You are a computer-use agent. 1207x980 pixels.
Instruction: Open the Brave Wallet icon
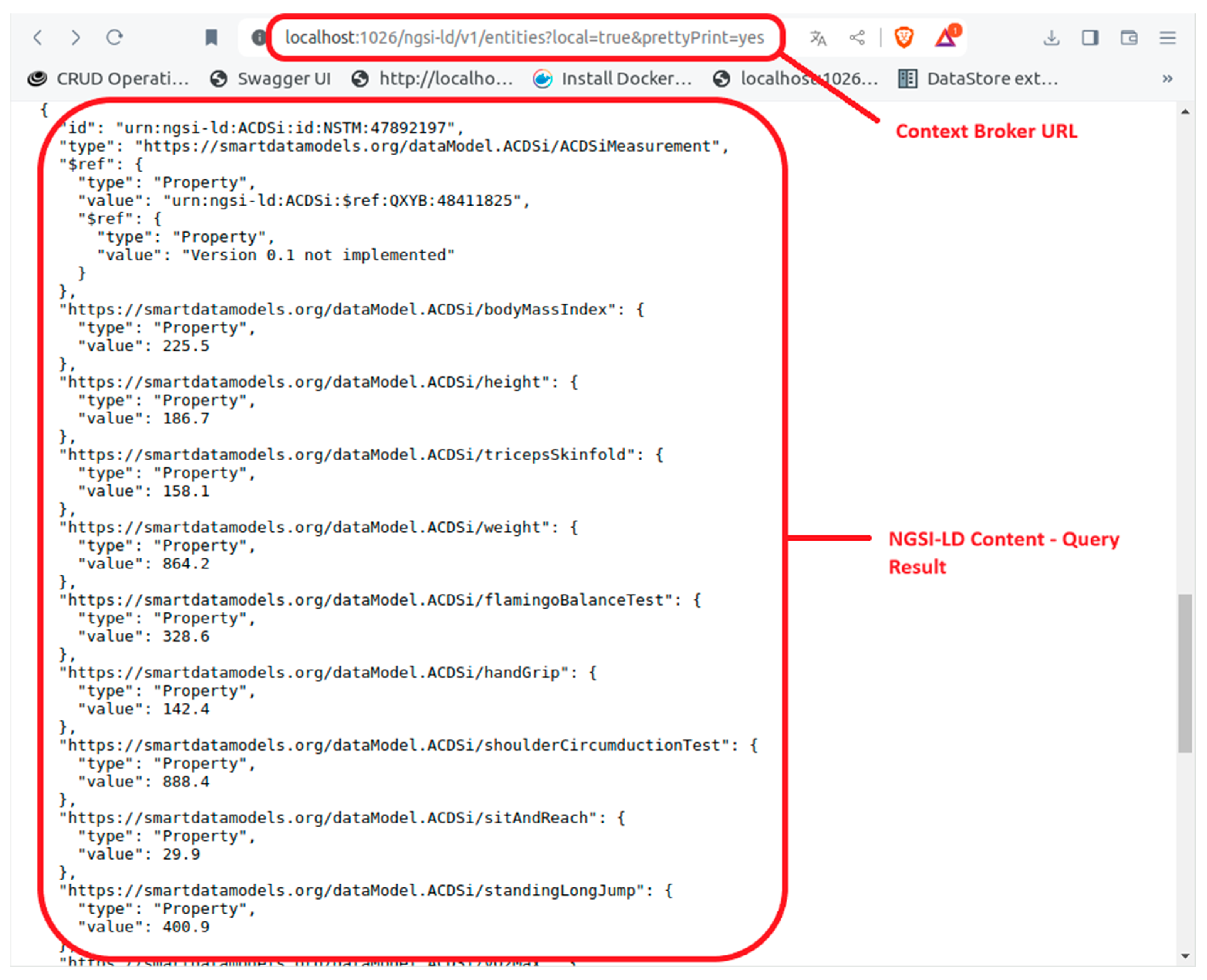1129,38
